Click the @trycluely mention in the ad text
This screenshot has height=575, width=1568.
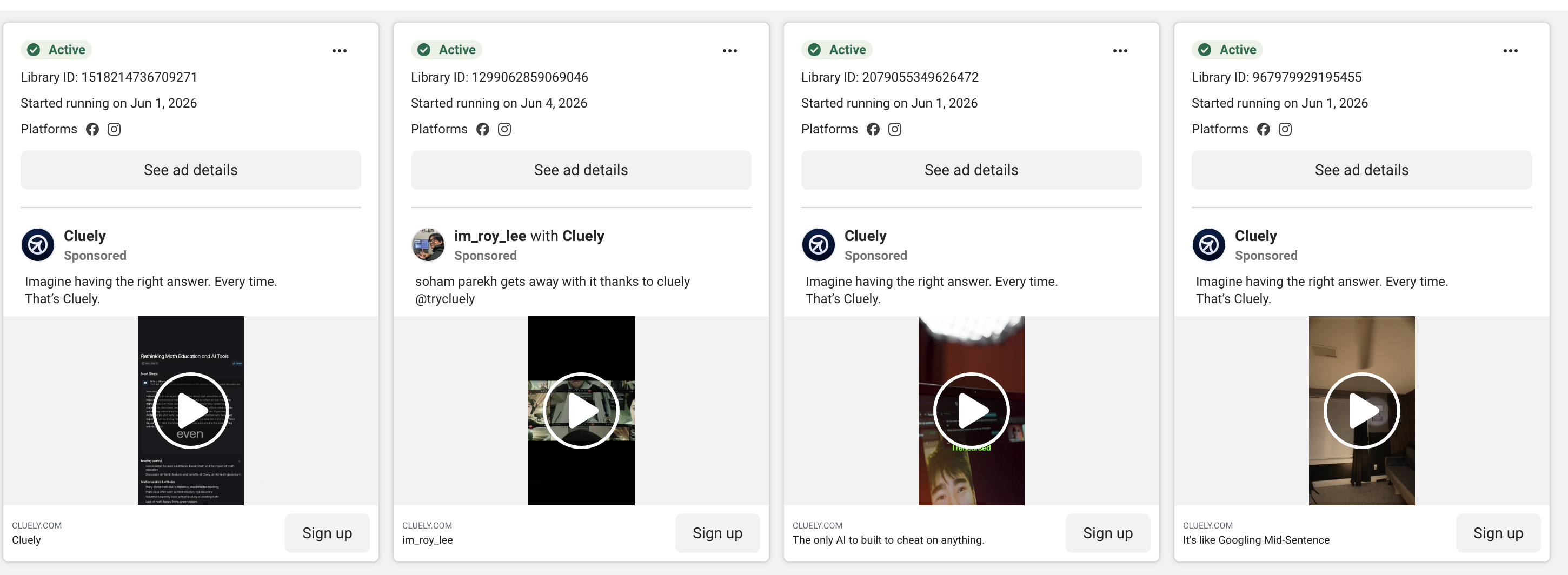(x=445, y=299)
